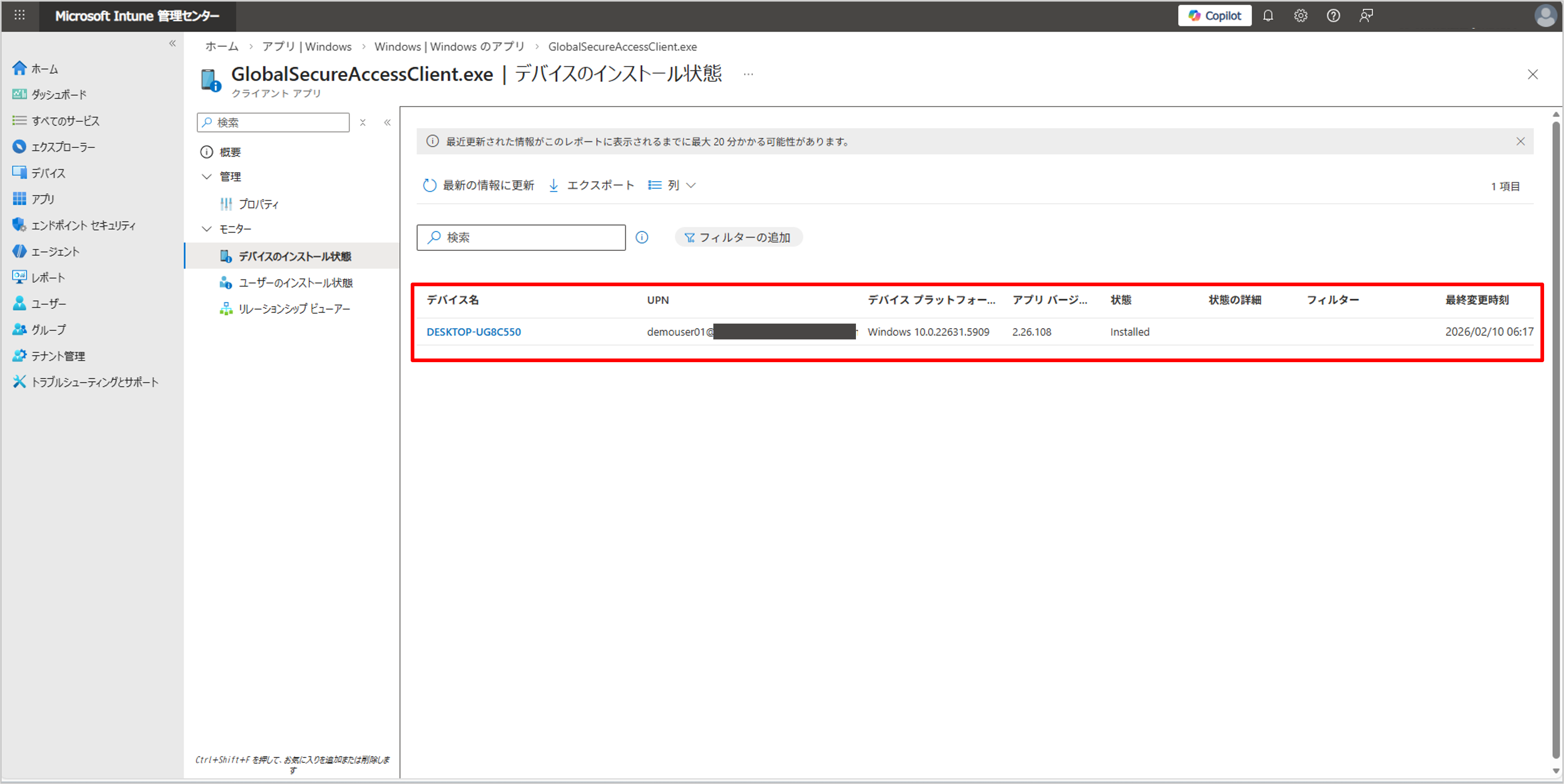Collapse the left navigation sidebar chevron
Viewport: 1564px width, 784px height.
tap(172, 43)
